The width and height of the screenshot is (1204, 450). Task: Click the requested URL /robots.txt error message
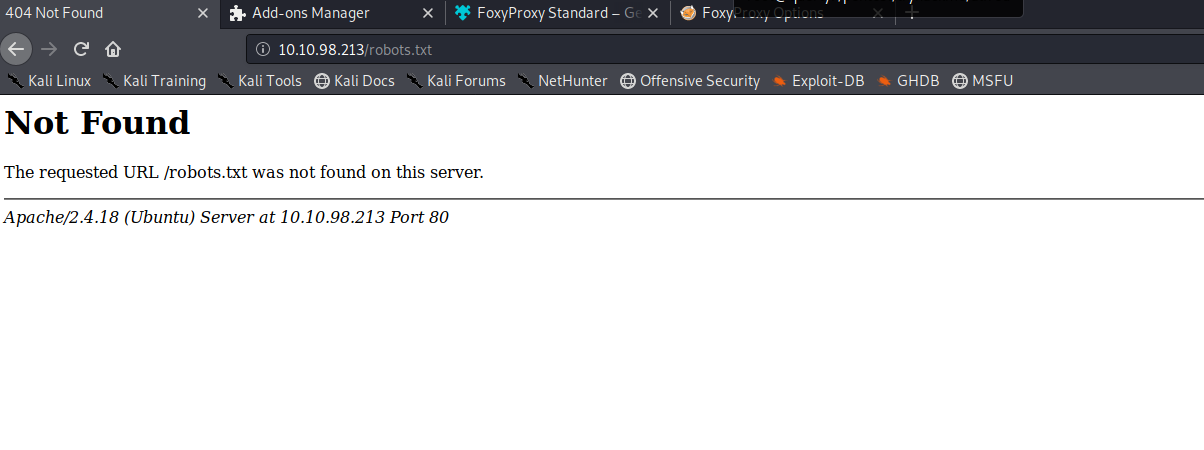[244, 172]
